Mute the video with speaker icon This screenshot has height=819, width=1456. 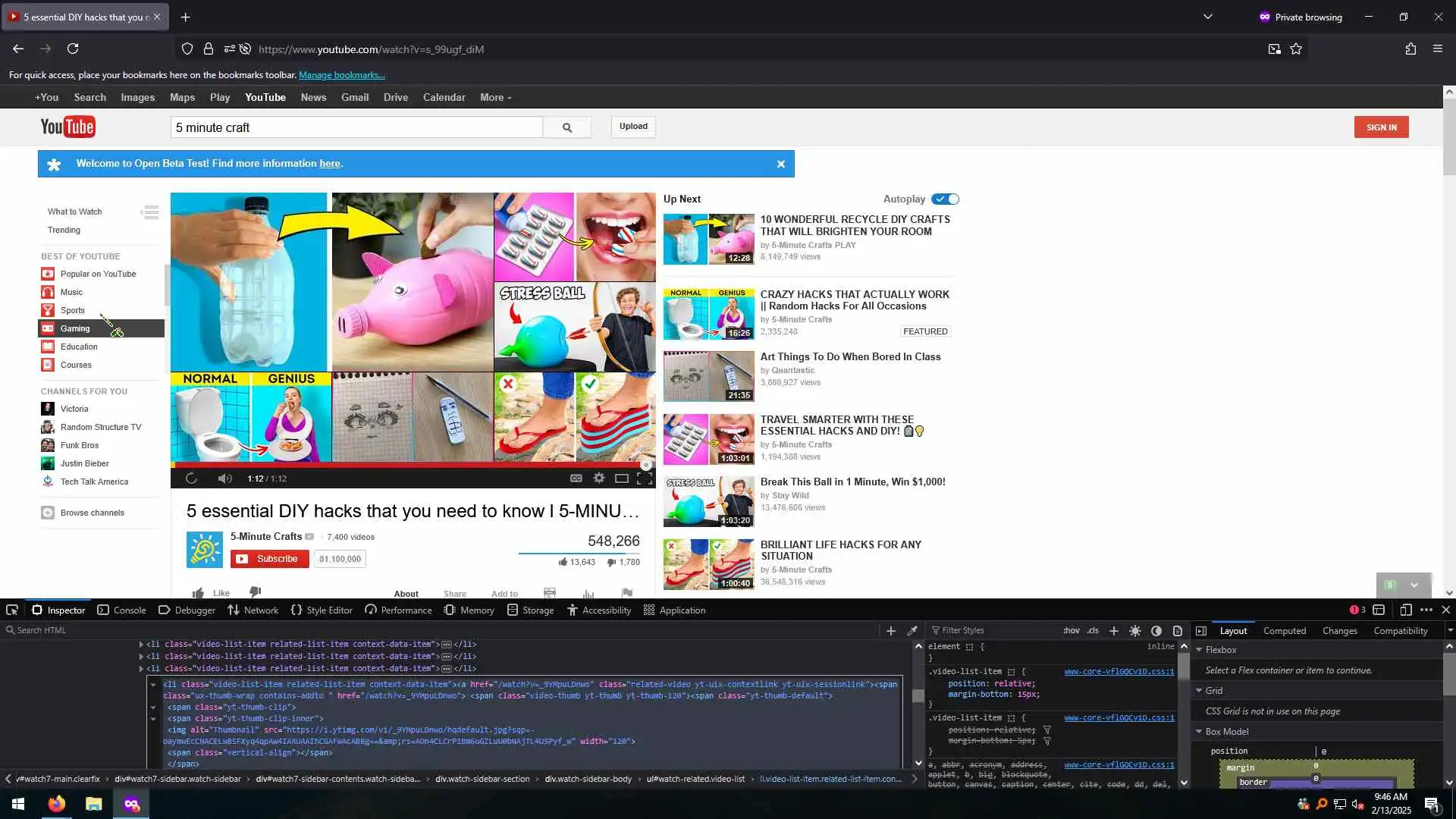224,479
